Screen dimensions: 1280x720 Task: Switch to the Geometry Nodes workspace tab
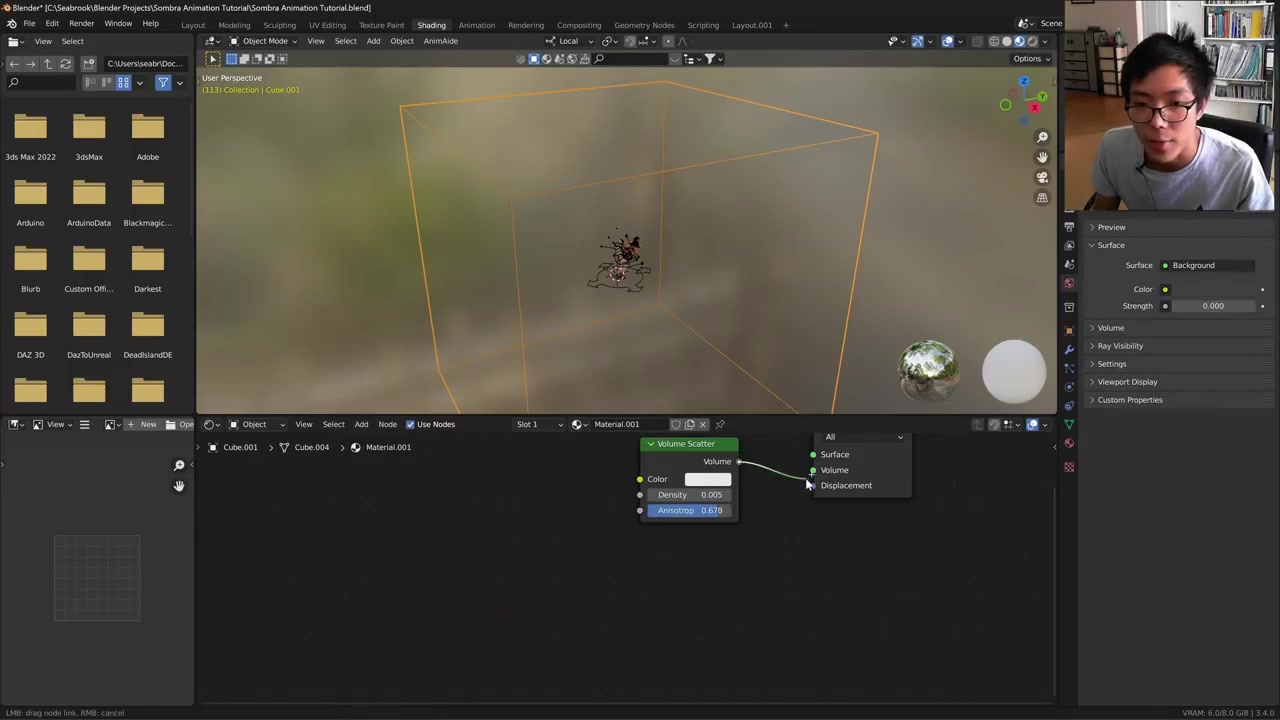coord(644,25)
